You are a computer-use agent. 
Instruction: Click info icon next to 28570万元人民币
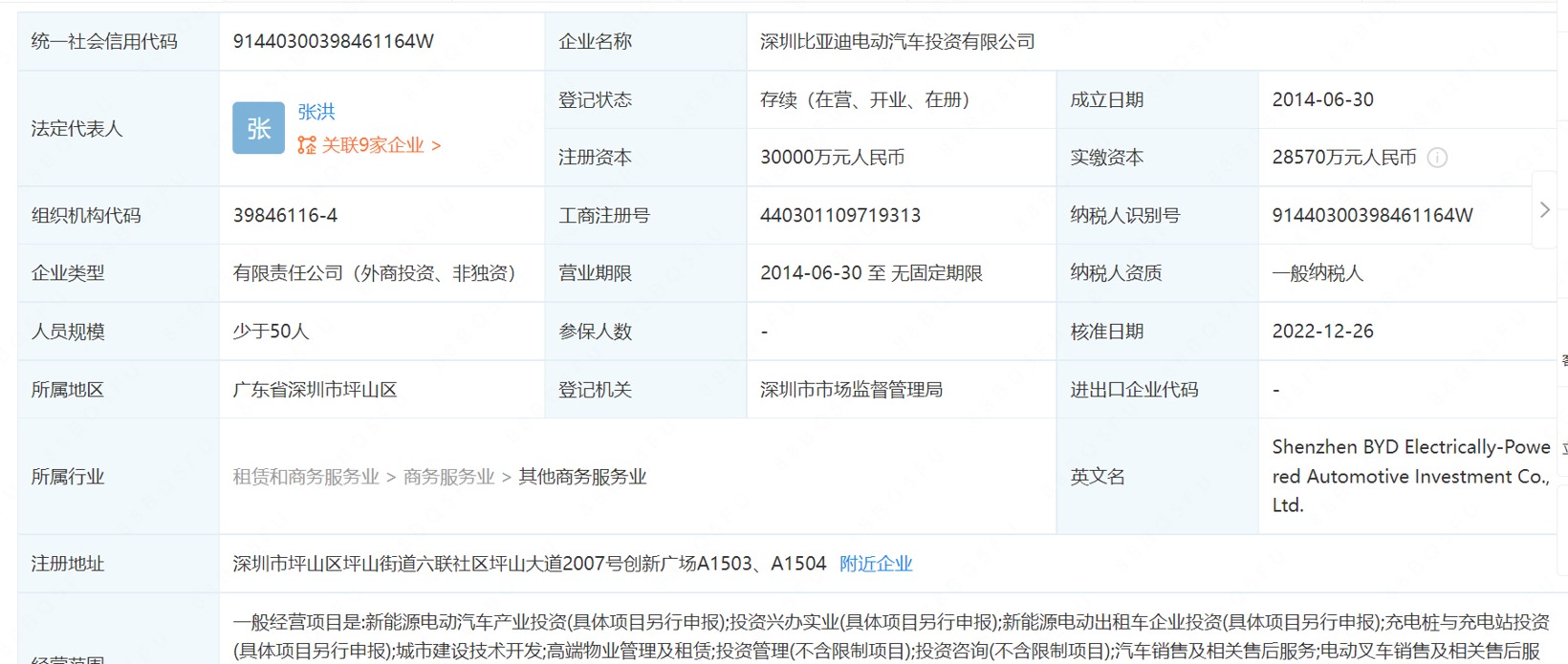(x=1437, y=158)
